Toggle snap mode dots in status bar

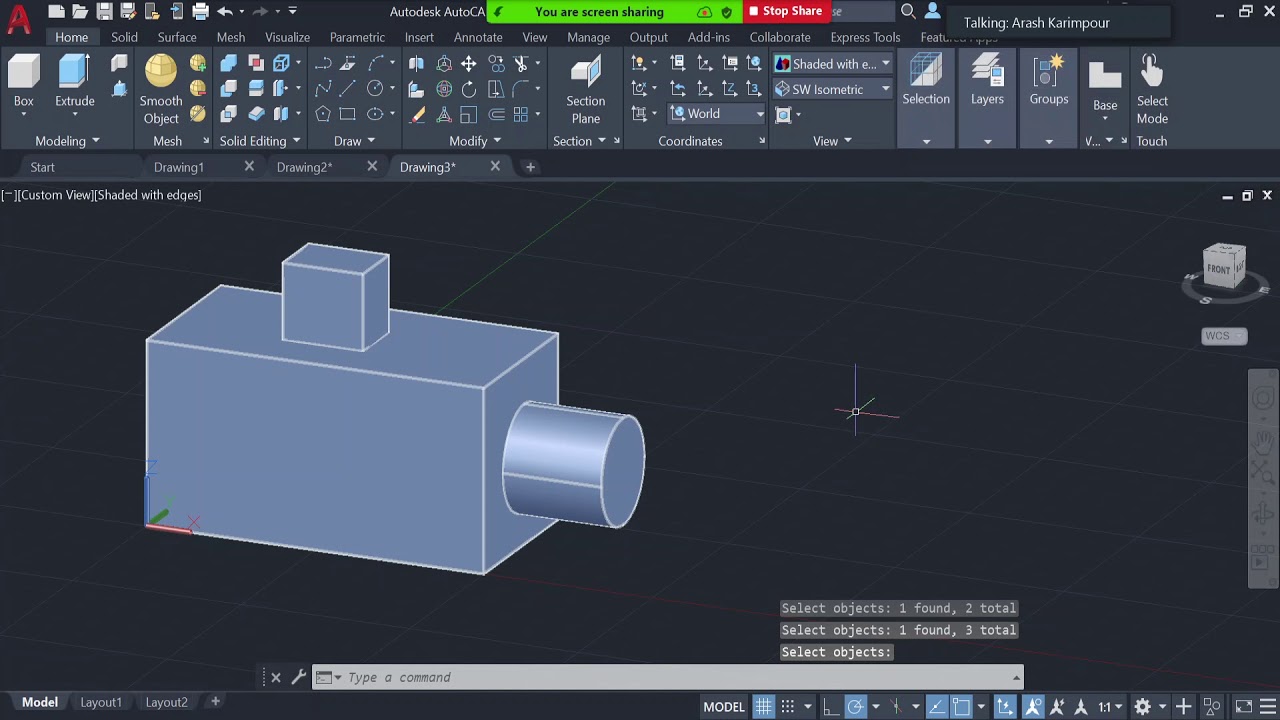(x=788, y=707)
